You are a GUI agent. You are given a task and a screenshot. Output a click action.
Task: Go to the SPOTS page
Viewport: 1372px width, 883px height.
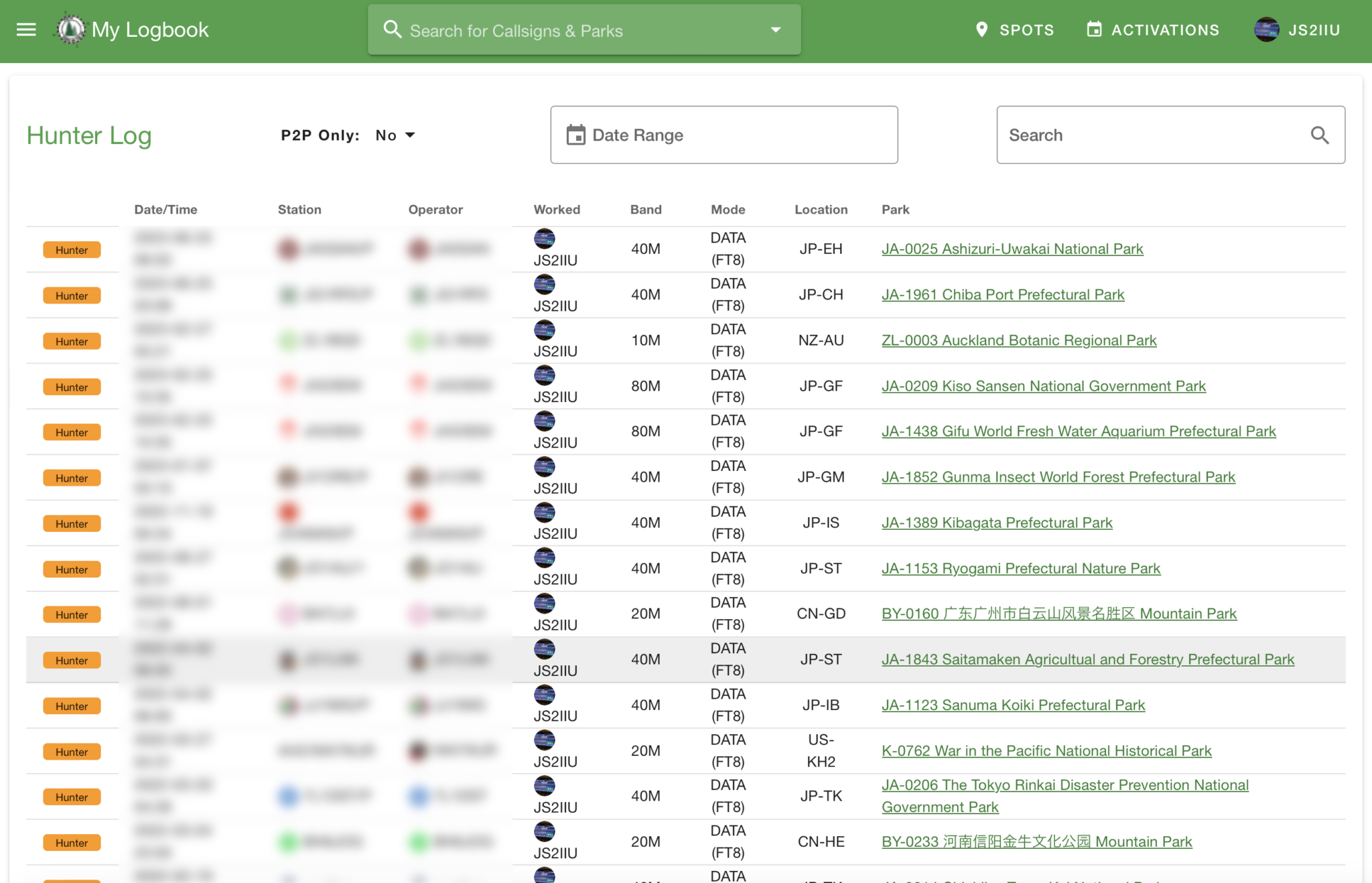click(x=1026, y=30)
